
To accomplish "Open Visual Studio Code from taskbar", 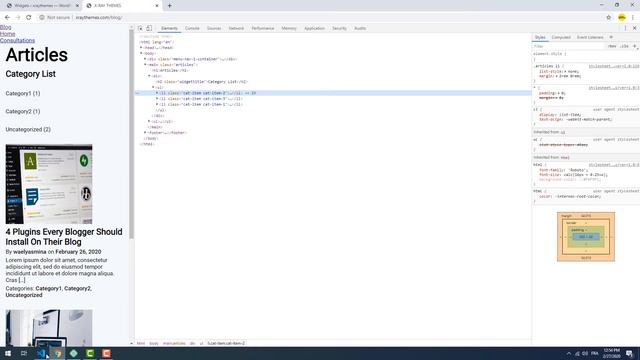I will pyautogui.click(x=41, y=353).
